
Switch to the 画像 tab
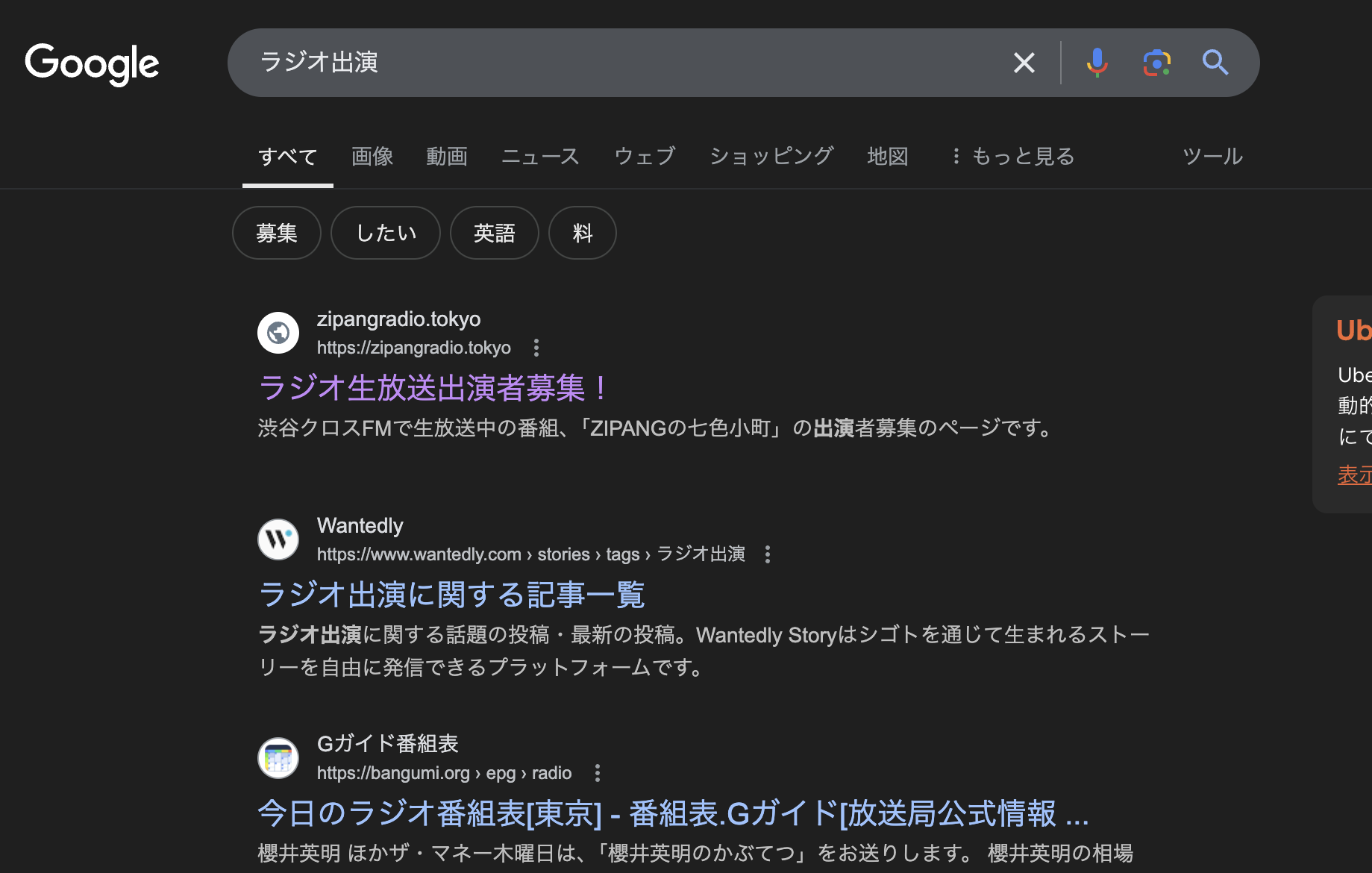click(x=372, y=156)
